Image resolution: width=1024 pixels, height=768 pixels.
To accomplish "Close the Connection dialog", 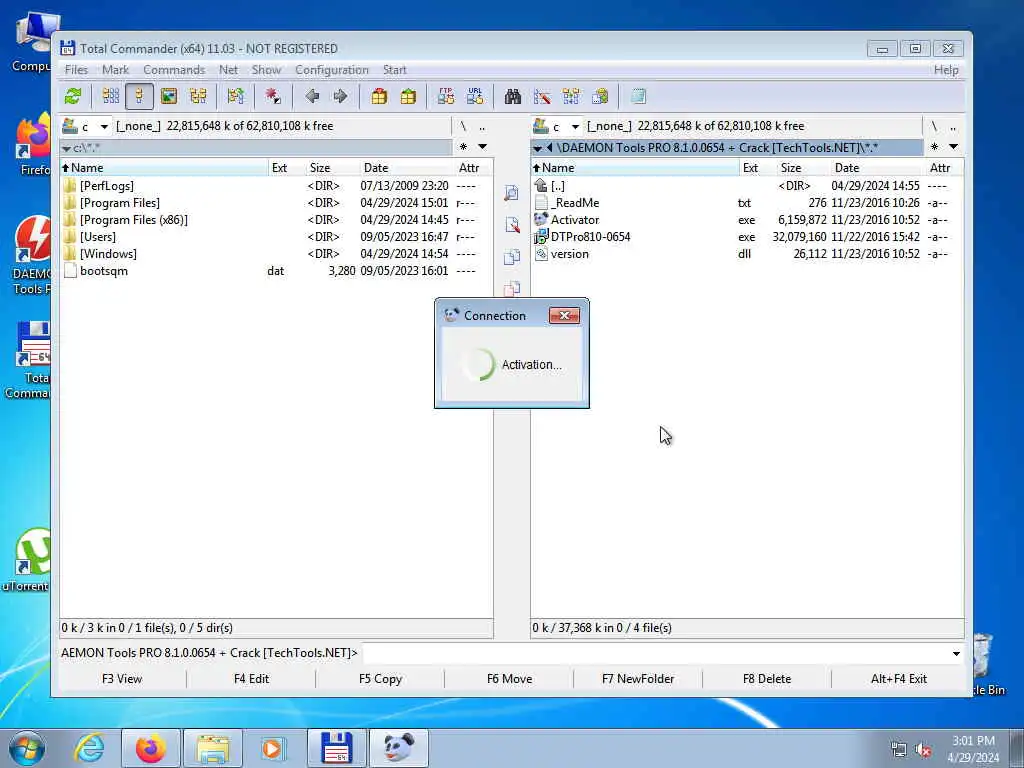I will 564,315.
